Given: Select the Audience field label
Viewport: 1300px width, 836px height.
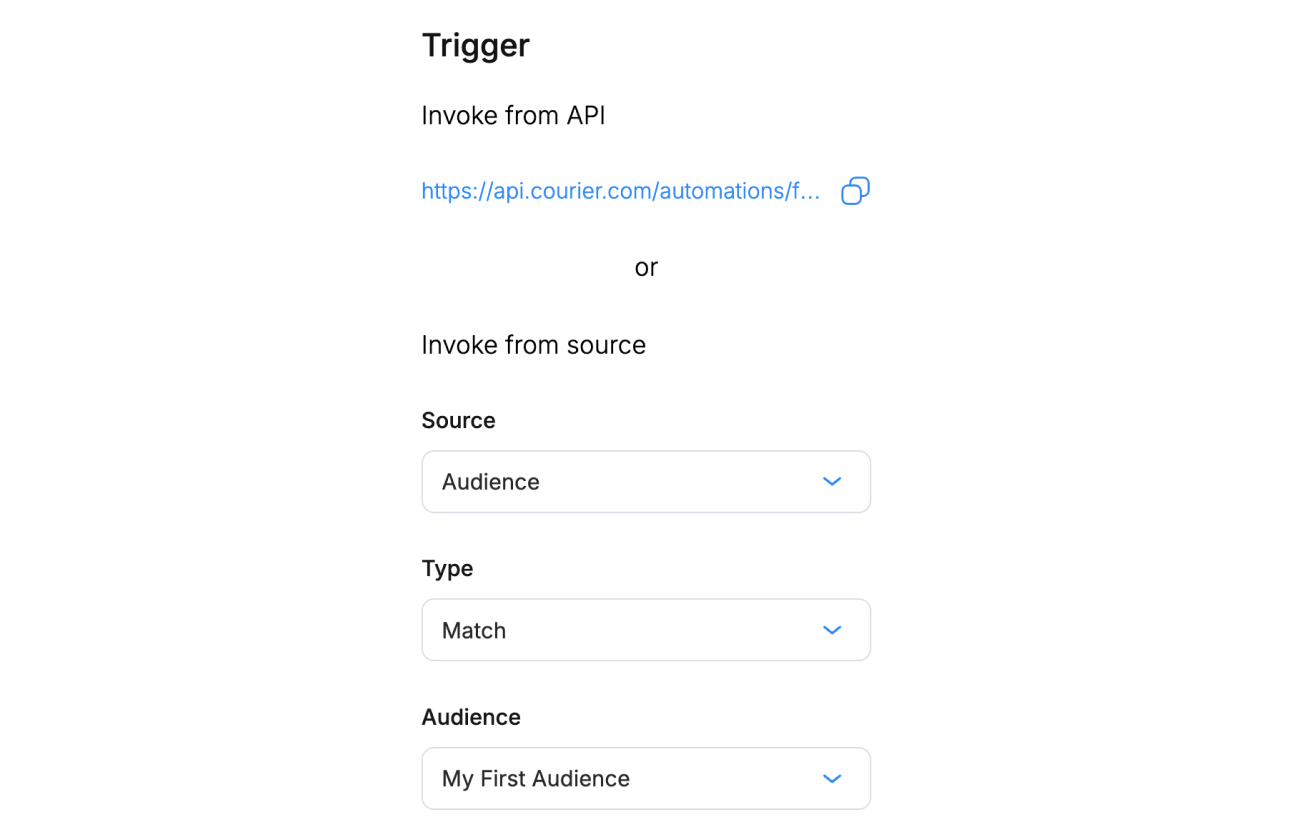Looking at the screenshot, I should pyautogui.click(x=471, y=716).
